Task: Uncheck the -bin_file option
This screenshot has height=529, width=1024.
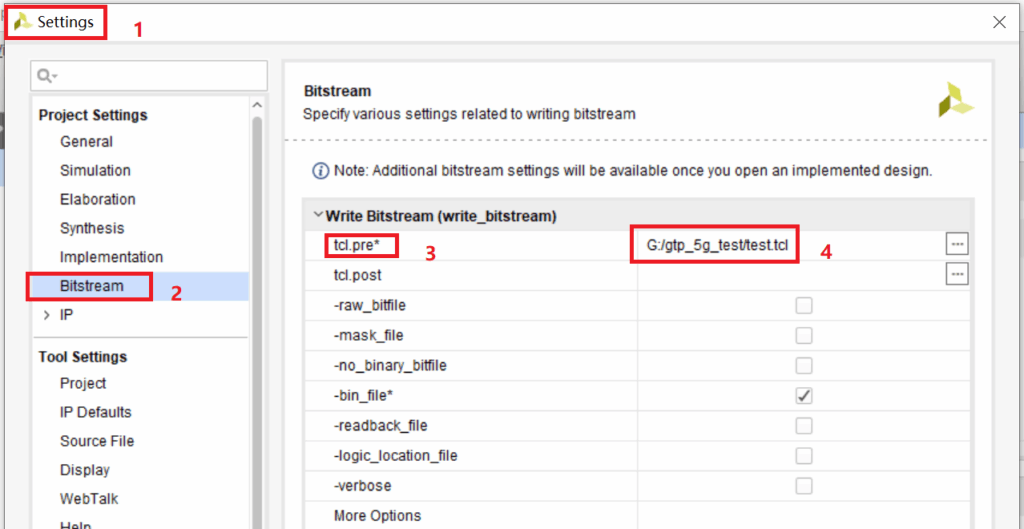Action: click(x=803, y=395)
